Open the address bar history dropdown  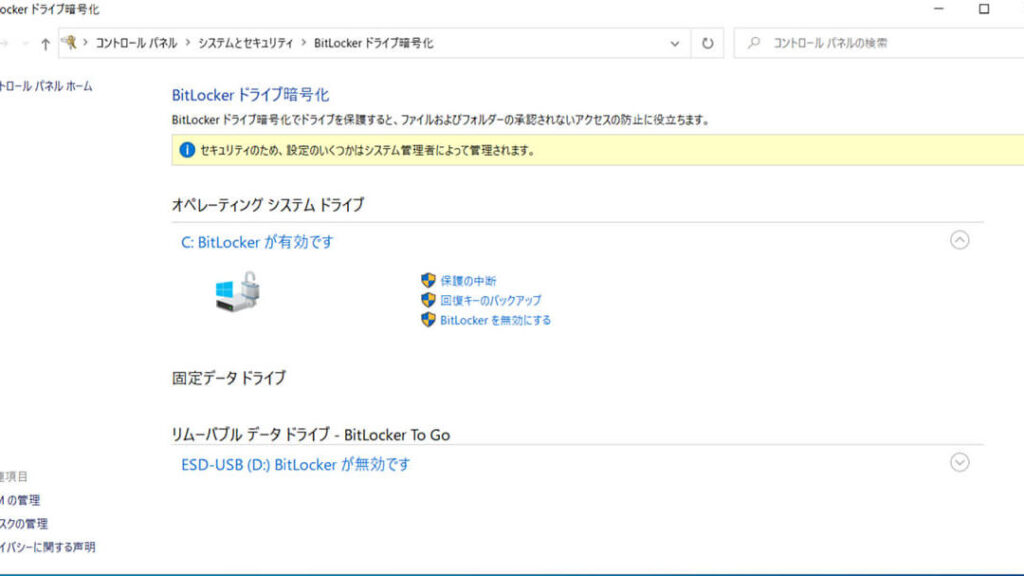click(674, 44)
